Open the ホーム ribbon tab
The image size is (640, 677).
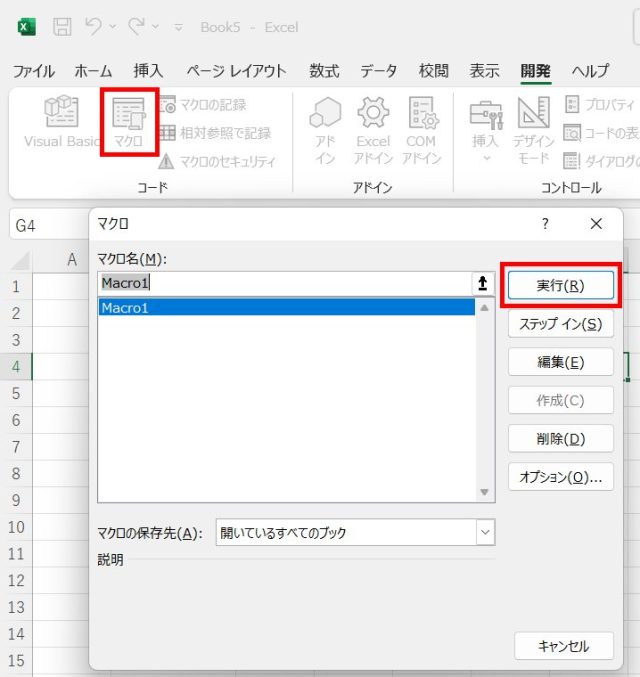tap(93, 71)
